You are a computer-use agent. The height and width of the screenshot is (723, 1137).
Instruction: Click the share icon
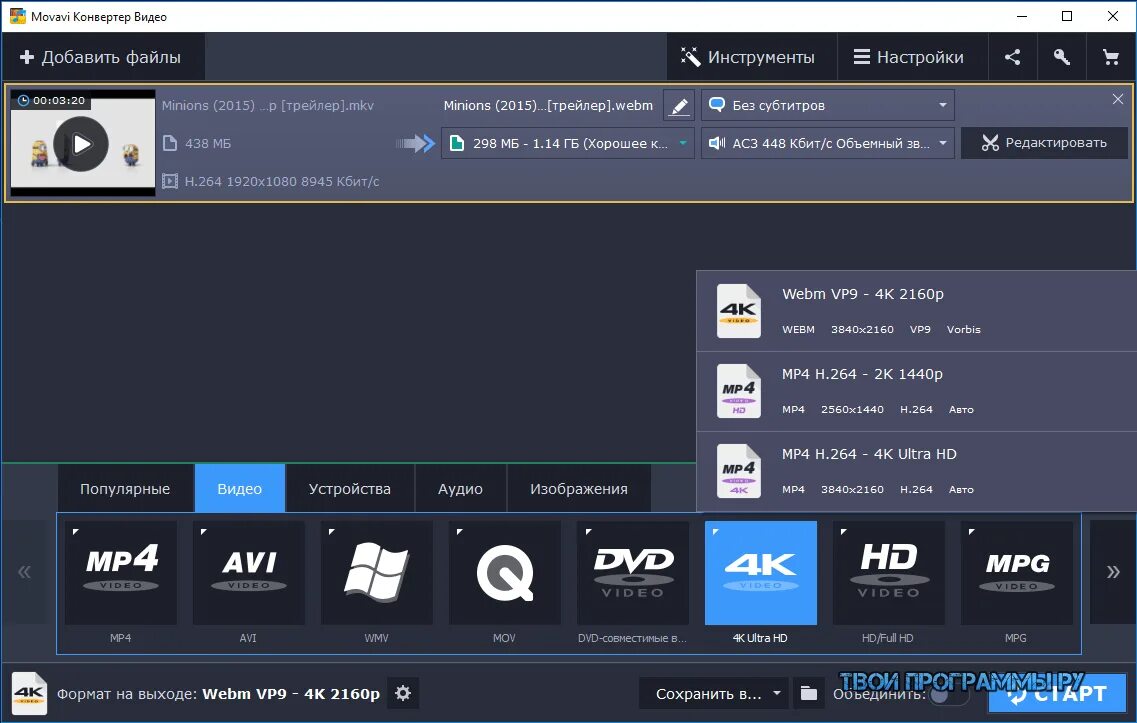click(1012, 57)
